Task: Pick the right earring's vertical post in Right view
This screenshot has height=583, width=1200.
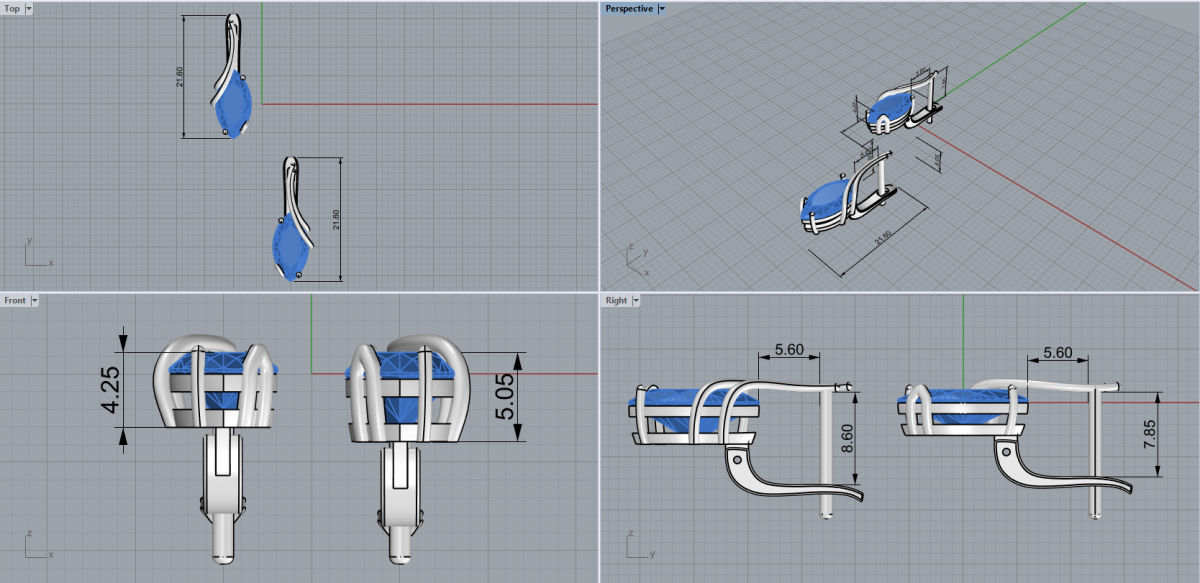Action: pos(1095,452)
